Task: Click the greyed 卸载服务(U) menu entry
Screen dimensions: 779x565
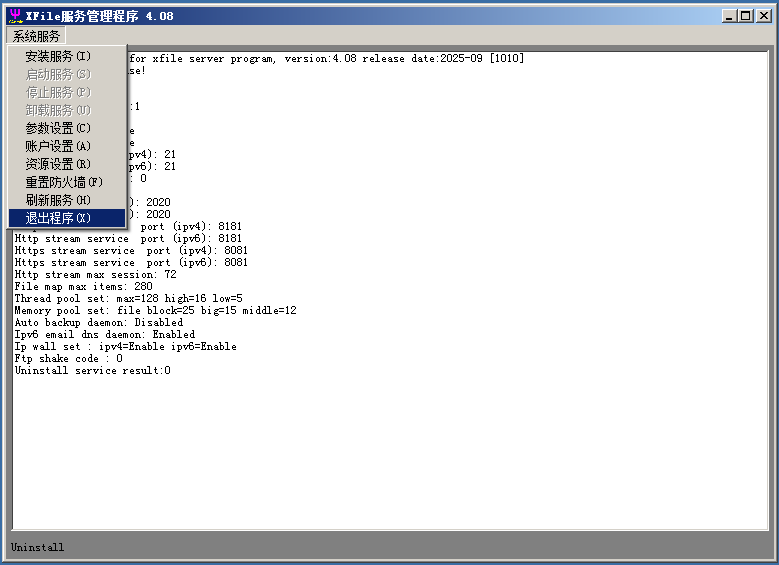Action: 58,110
